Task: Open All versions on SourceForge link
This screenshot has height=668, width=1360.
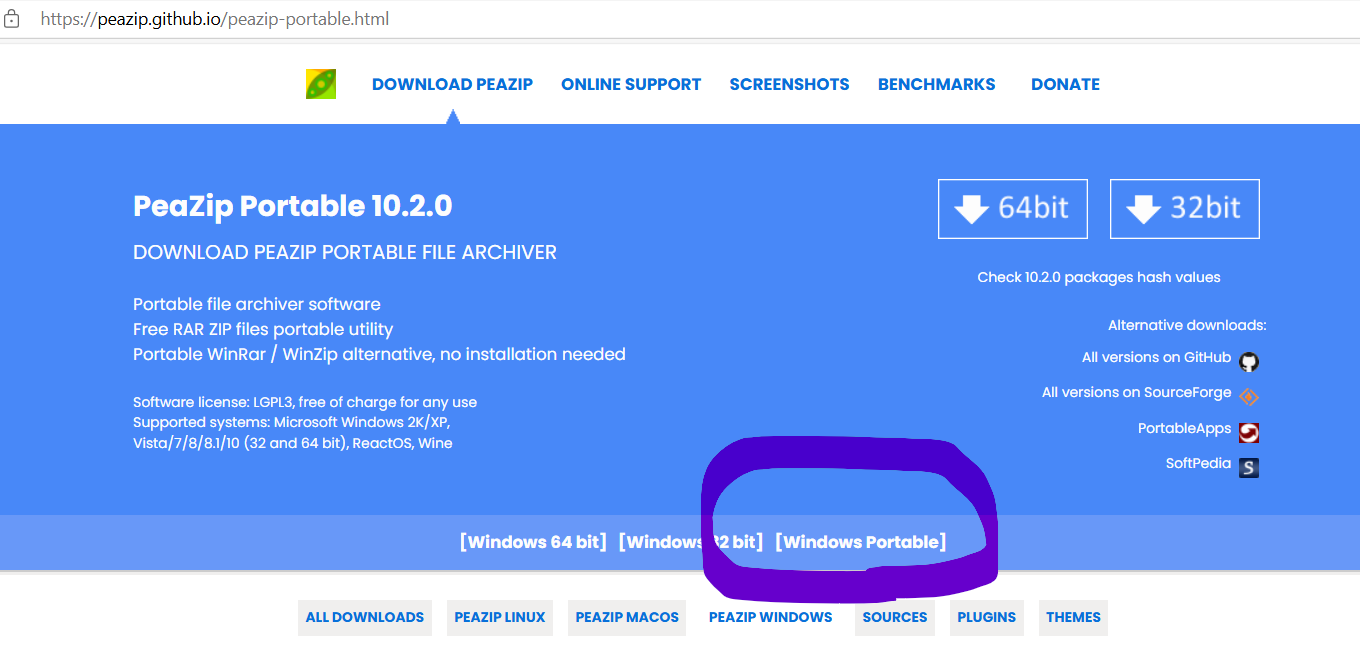Action: [1136, 392]
